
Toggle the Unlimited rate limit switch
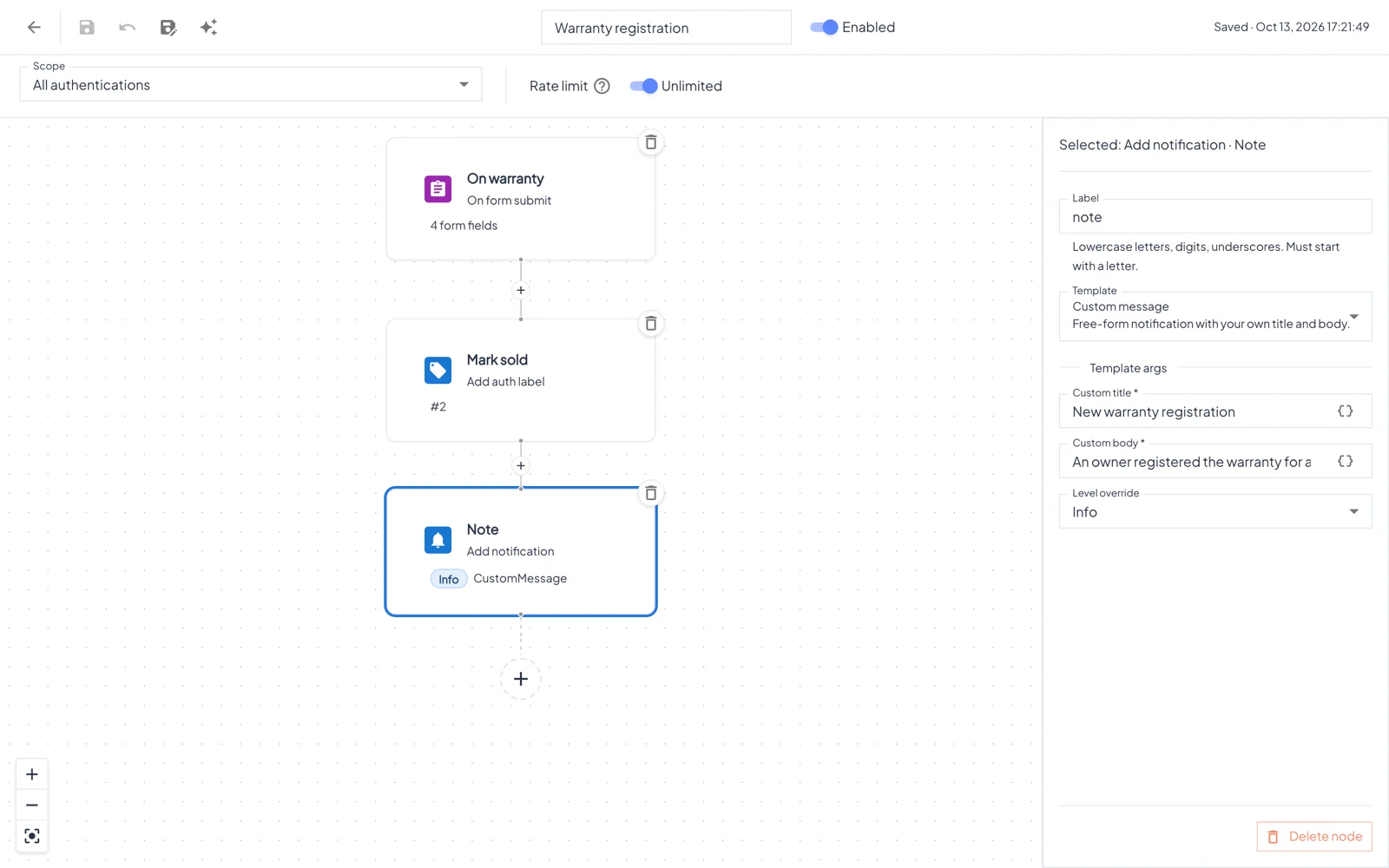tap(643, 86)
